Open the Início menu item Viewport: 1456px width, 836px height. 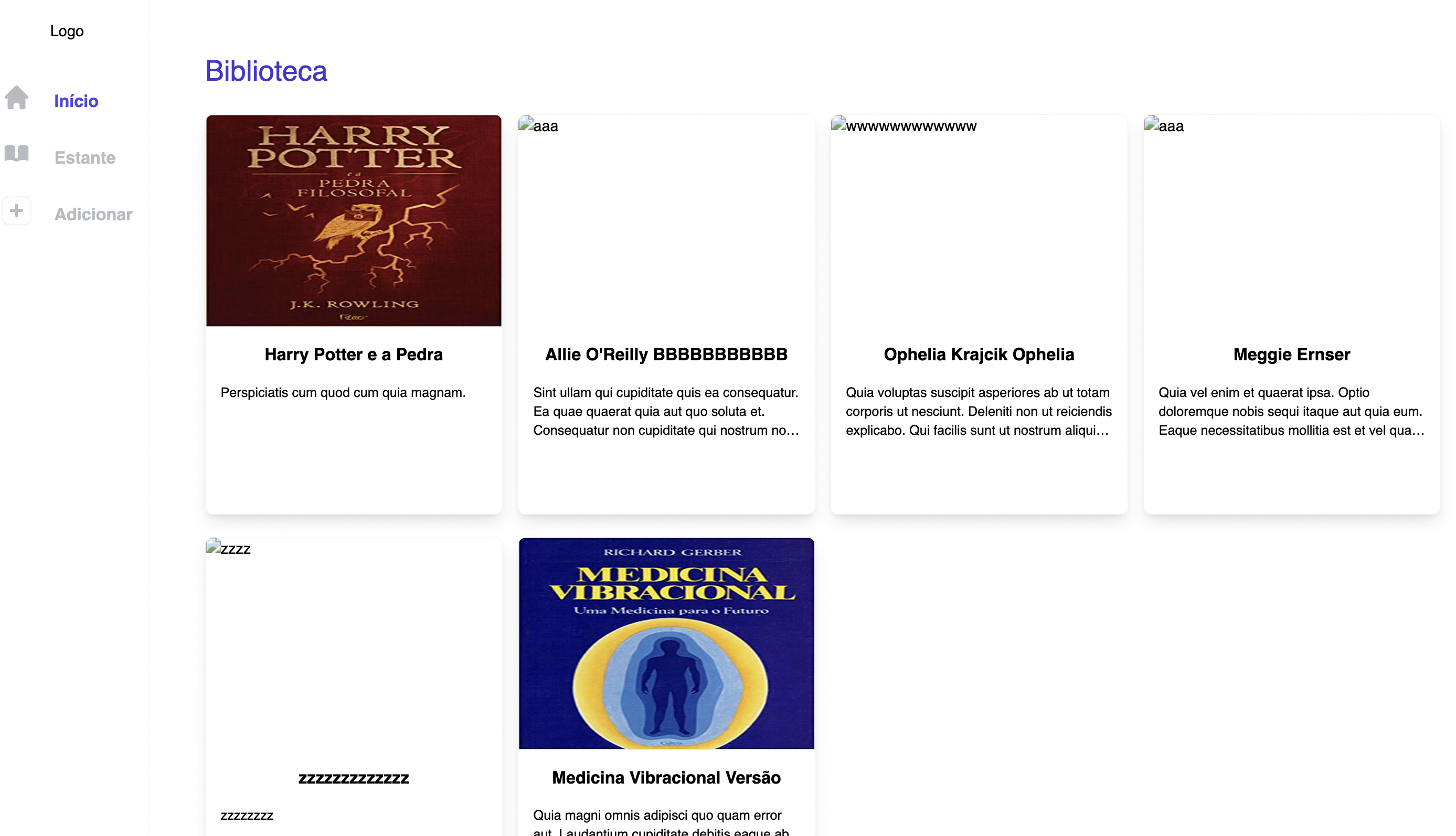coord(77,101)
